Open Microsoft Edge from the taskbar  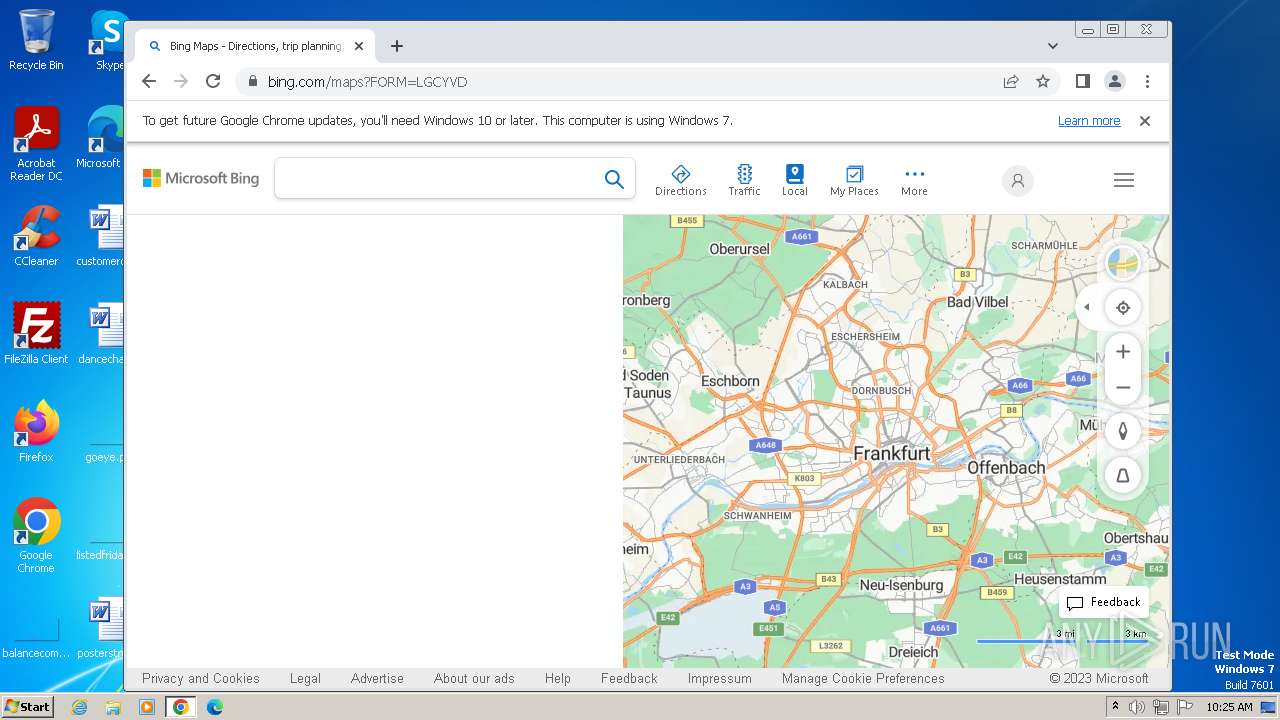[x=215, y=707]
